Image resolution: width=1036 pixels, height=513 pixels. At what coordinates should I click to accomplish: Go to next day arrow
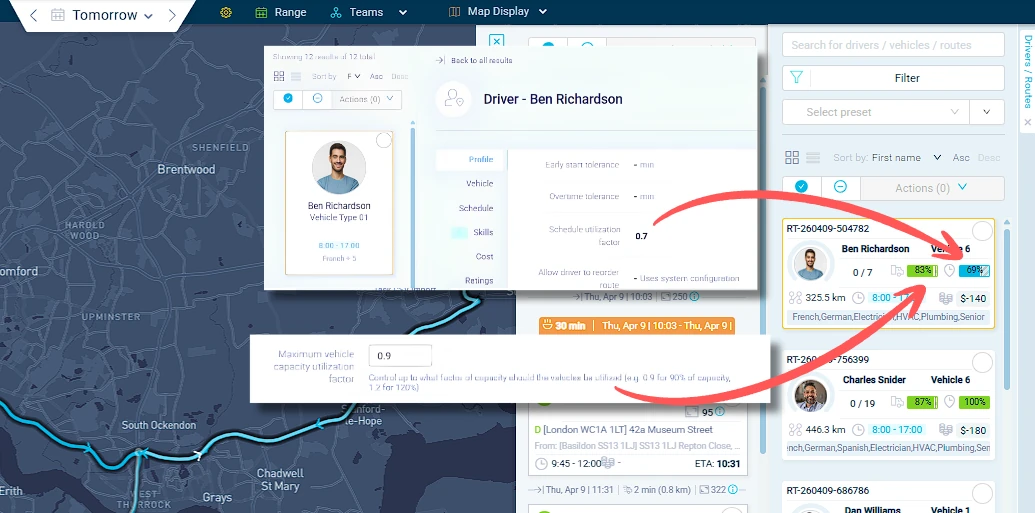point(172,15)
